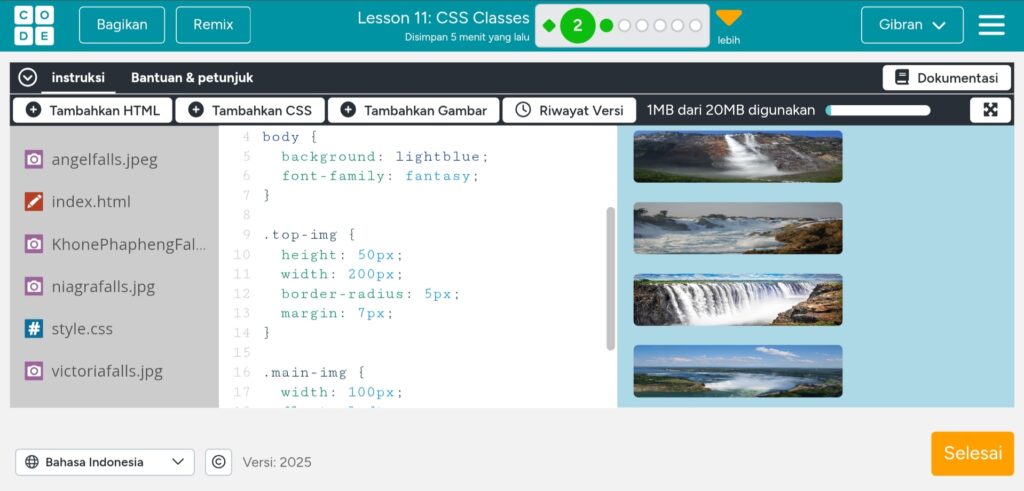Image resolution: width=1024 pixels, height=491 pixels.
Task: Open the hamburger menu icon
Action: click(991, 25)
